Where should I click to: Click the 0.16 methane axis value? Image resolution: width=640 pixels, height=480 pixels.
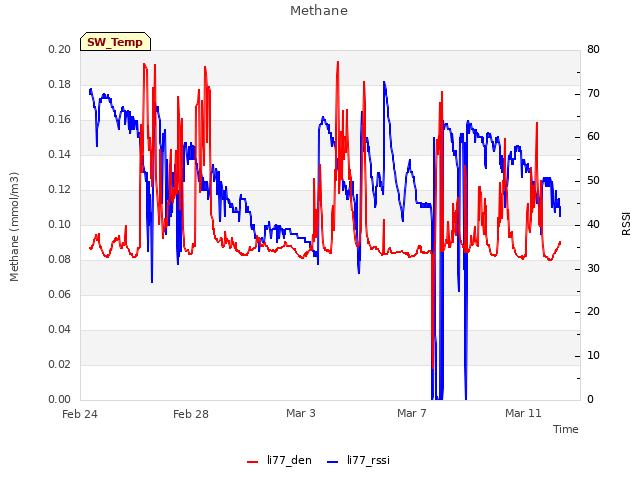pyautogui.click(x=60, y=120)
